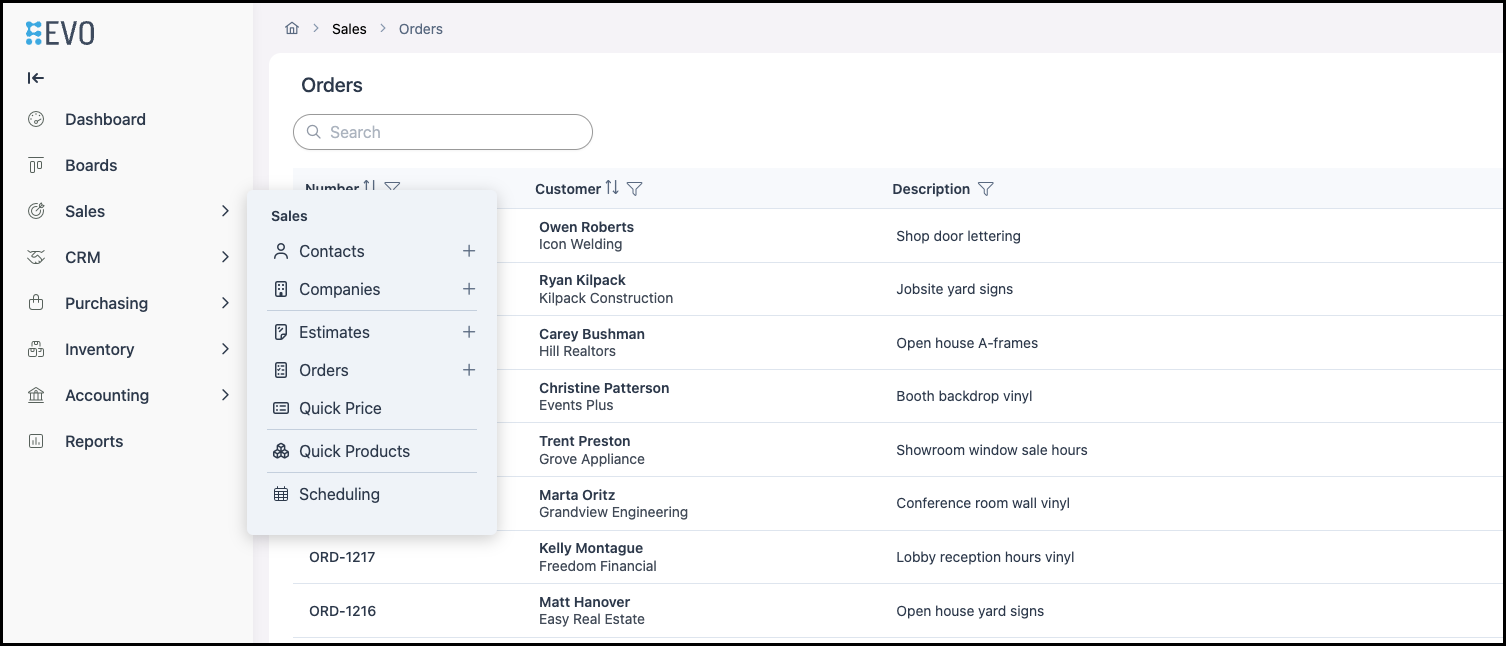
Task: Click the Orders icon in flyout
Action: (281, 370)
